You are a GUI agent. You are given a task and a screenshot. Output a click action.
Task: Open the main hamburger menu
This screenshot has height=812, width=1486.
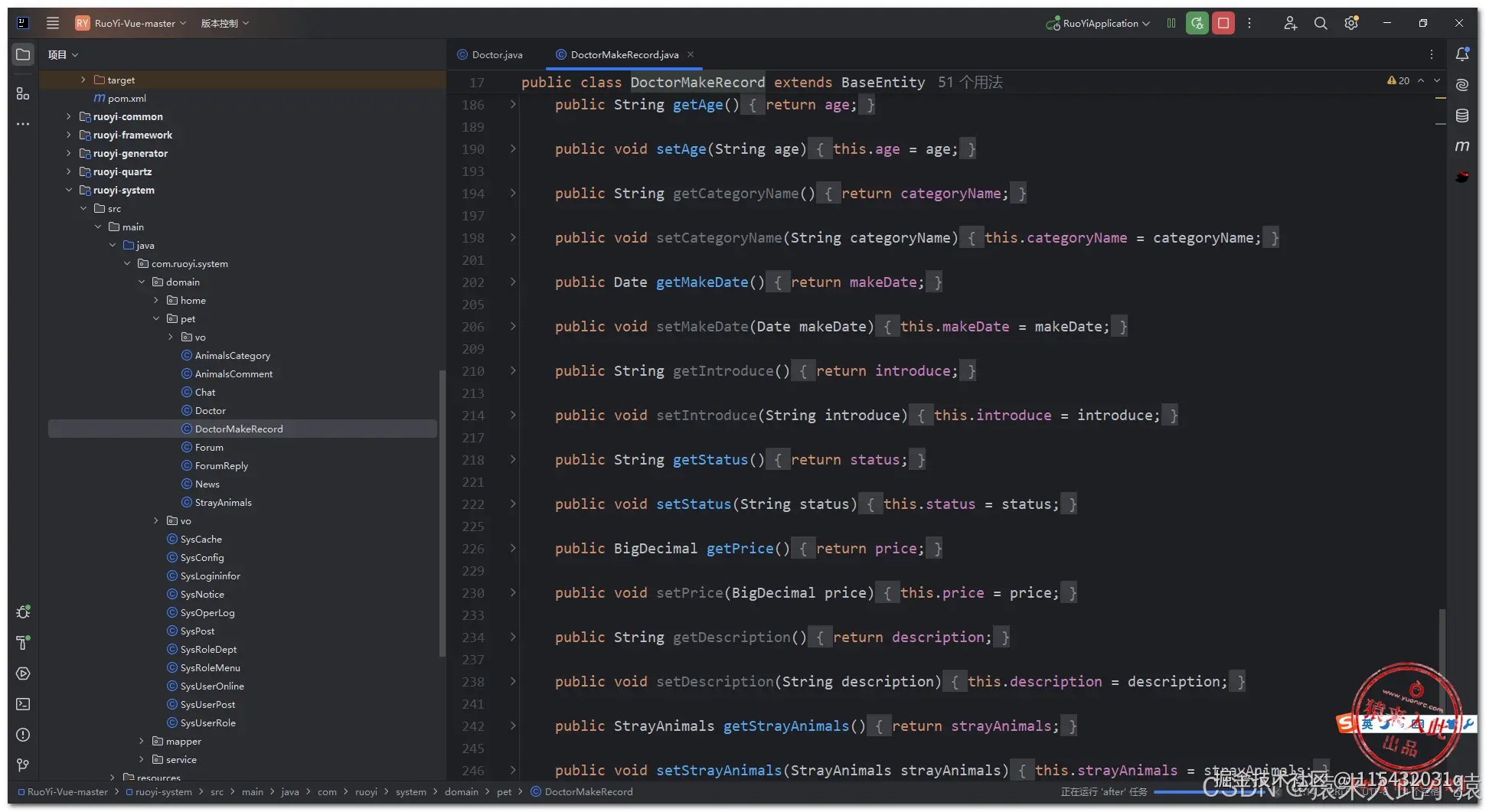(x=53, y=23)
